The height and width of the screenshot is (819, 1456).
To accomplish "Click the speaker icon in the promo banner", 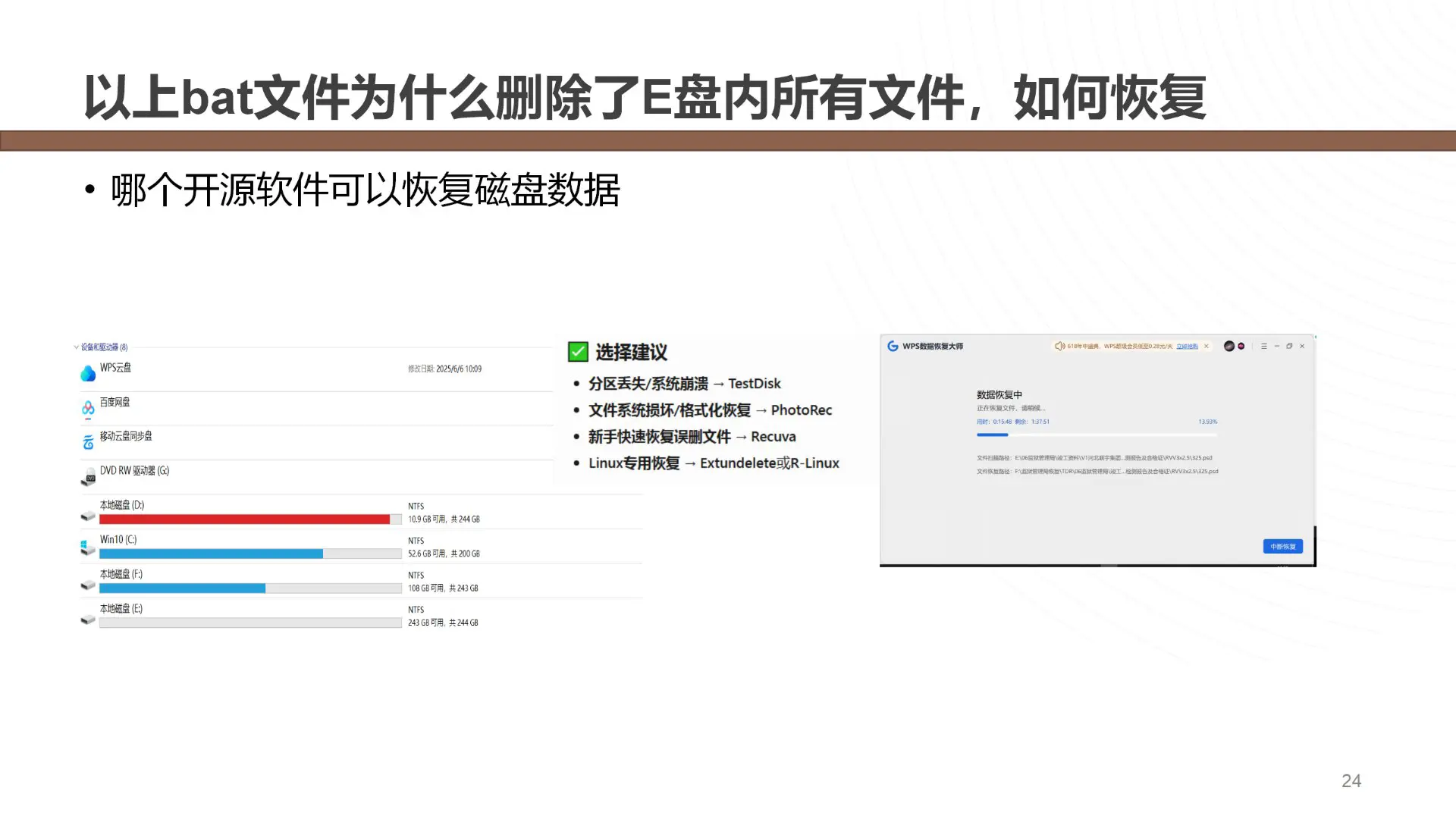I will [1059, 346].
